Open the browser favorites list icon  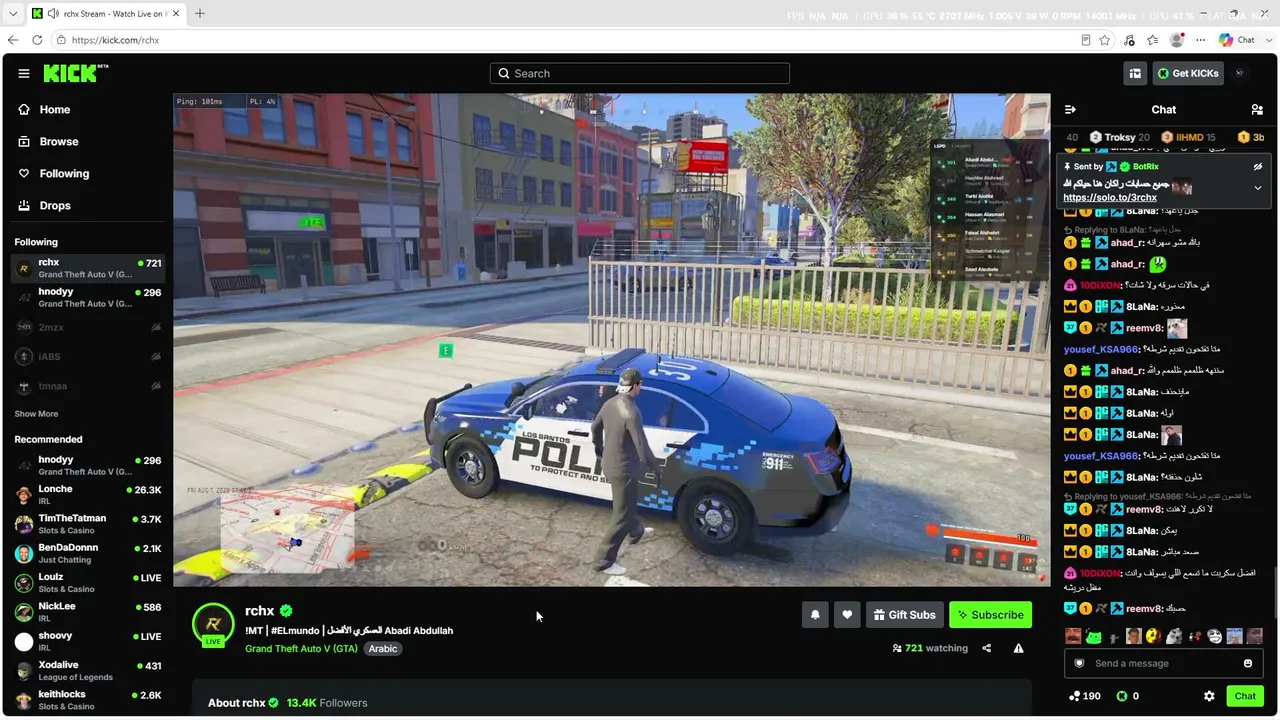(x=1153, y=40)
